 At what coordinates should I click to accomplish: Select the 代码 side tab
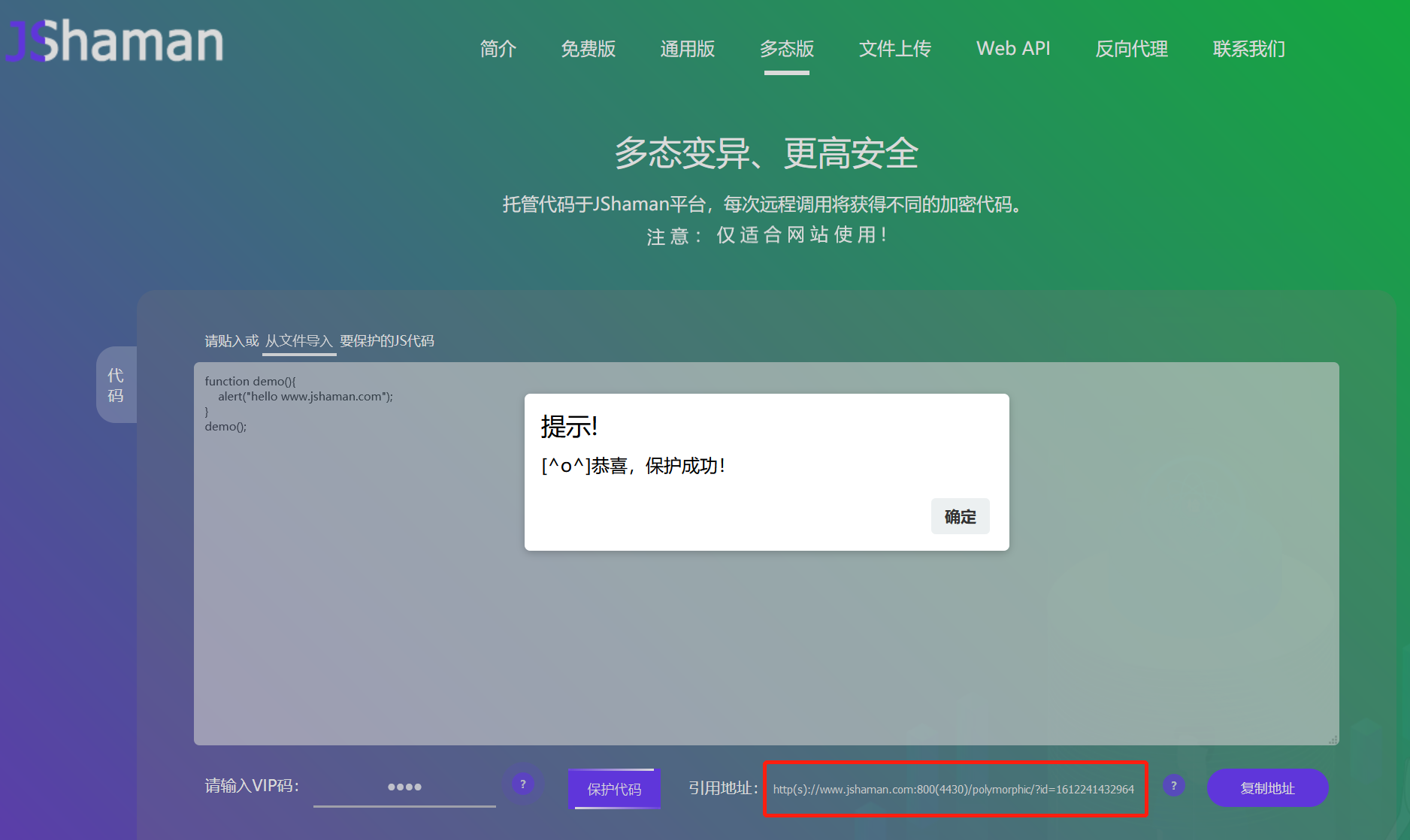tap(116, 385)
